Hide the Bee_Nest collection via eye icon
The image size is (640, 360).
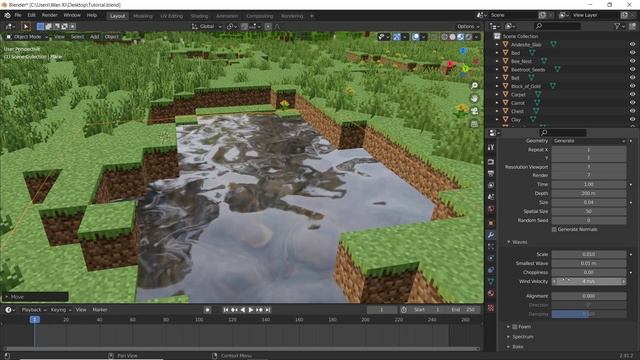coord(632,61)
